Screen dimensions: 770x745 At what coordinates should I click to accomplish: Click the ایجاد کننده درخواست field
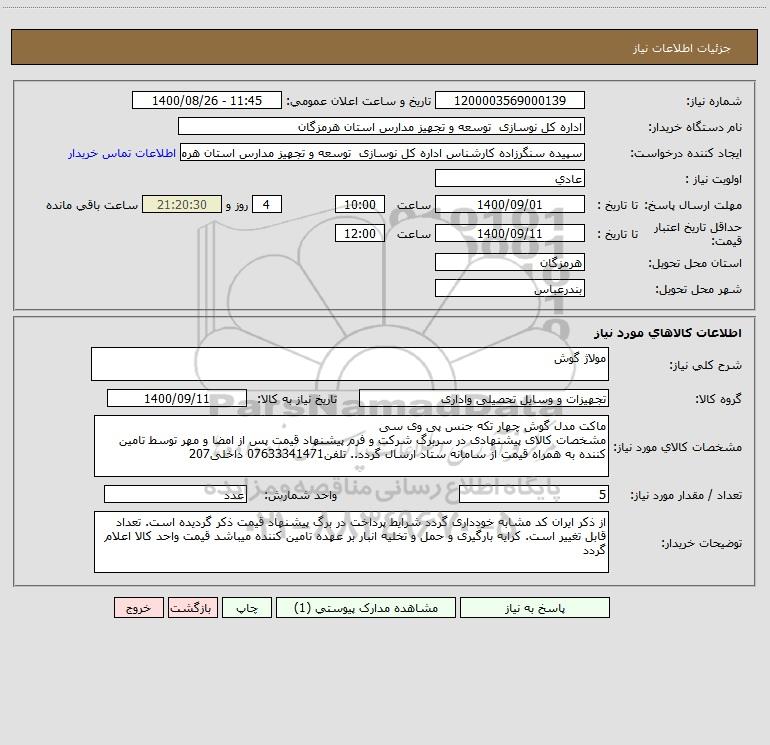383,152
